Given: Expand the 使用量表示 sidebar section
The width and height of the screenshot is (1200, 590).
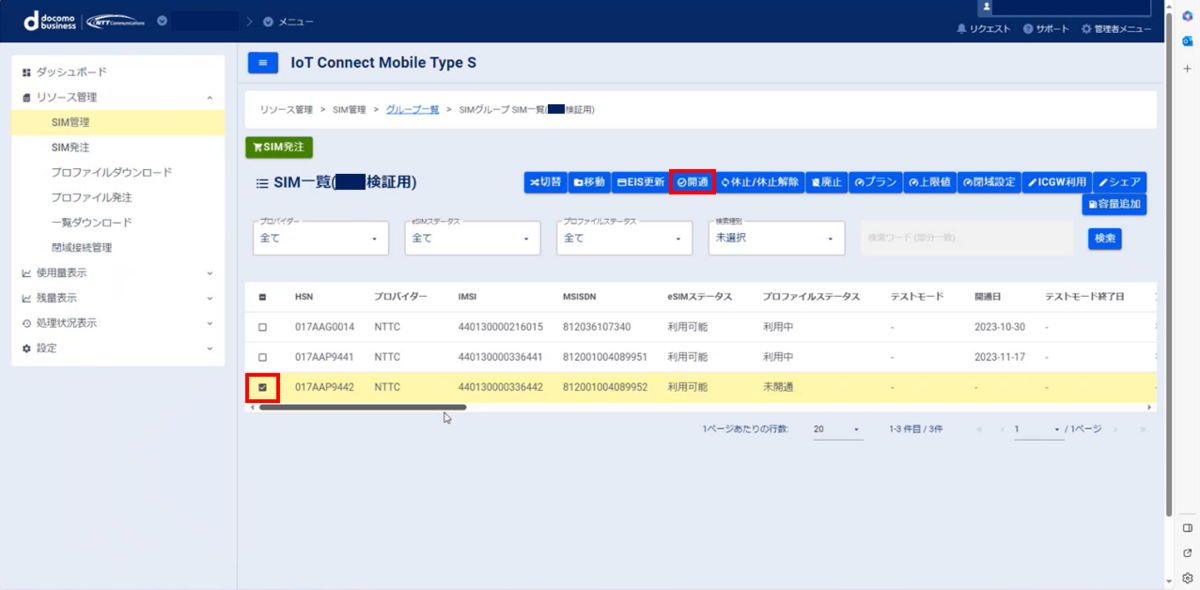Looking at the screenshot, I should click(118, 273).
